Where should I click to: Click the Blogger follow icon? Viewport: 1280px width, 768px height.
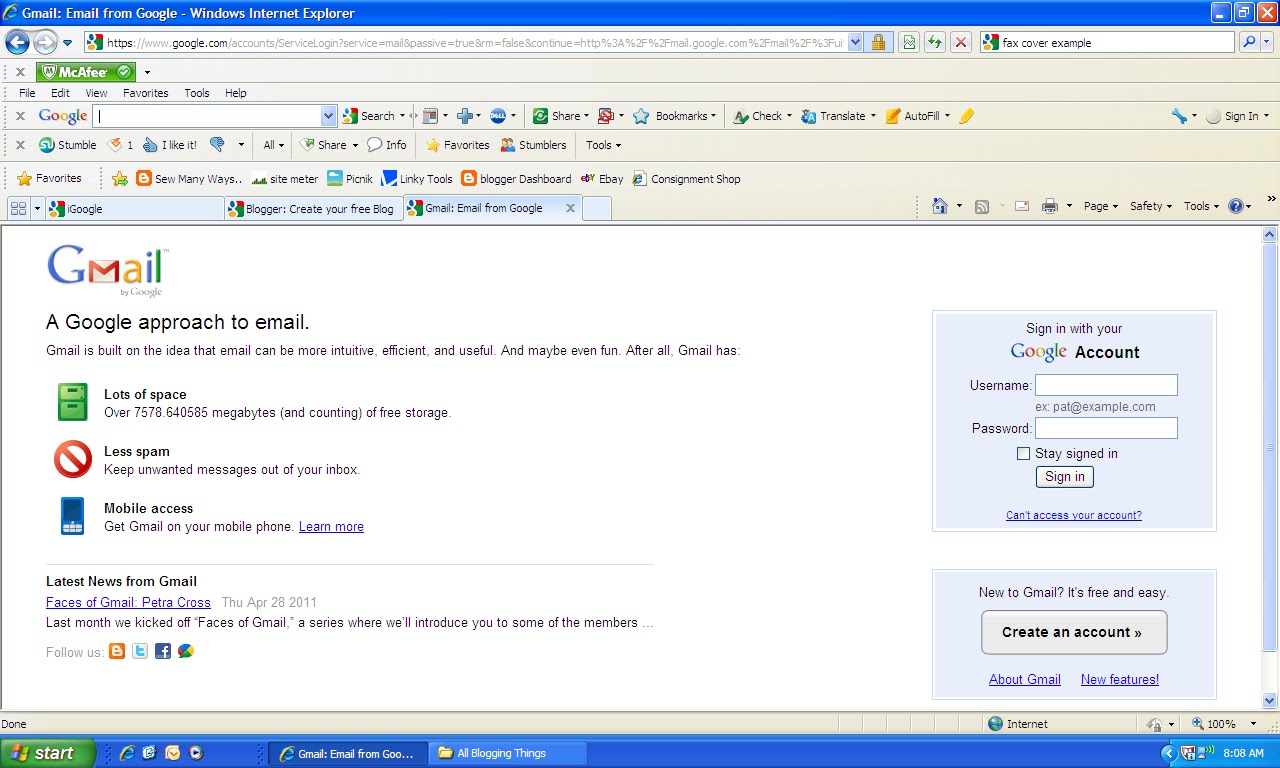coord(117,651)
